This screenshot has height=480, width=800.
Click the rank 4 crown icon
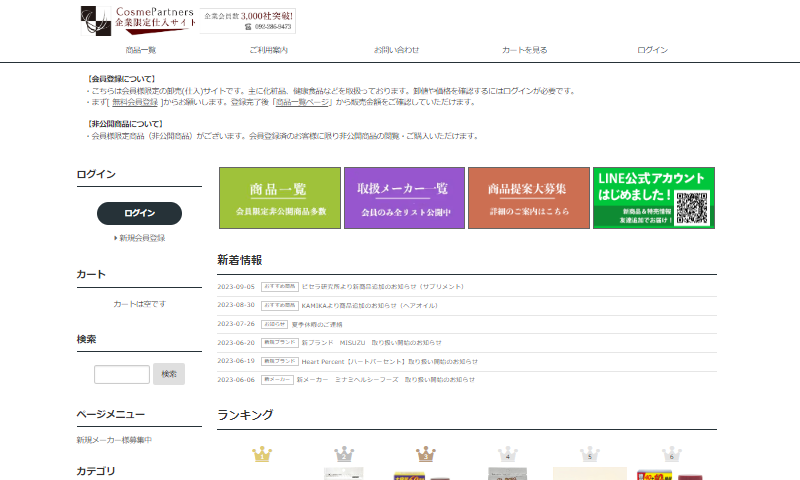[x=508, y=454]
